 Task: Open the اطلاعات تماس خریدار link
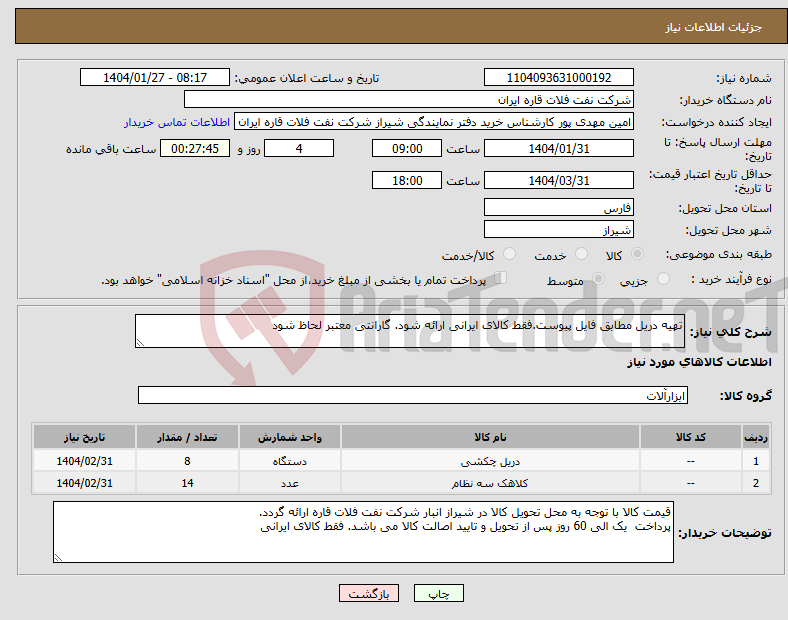click(x=177, y=122)
